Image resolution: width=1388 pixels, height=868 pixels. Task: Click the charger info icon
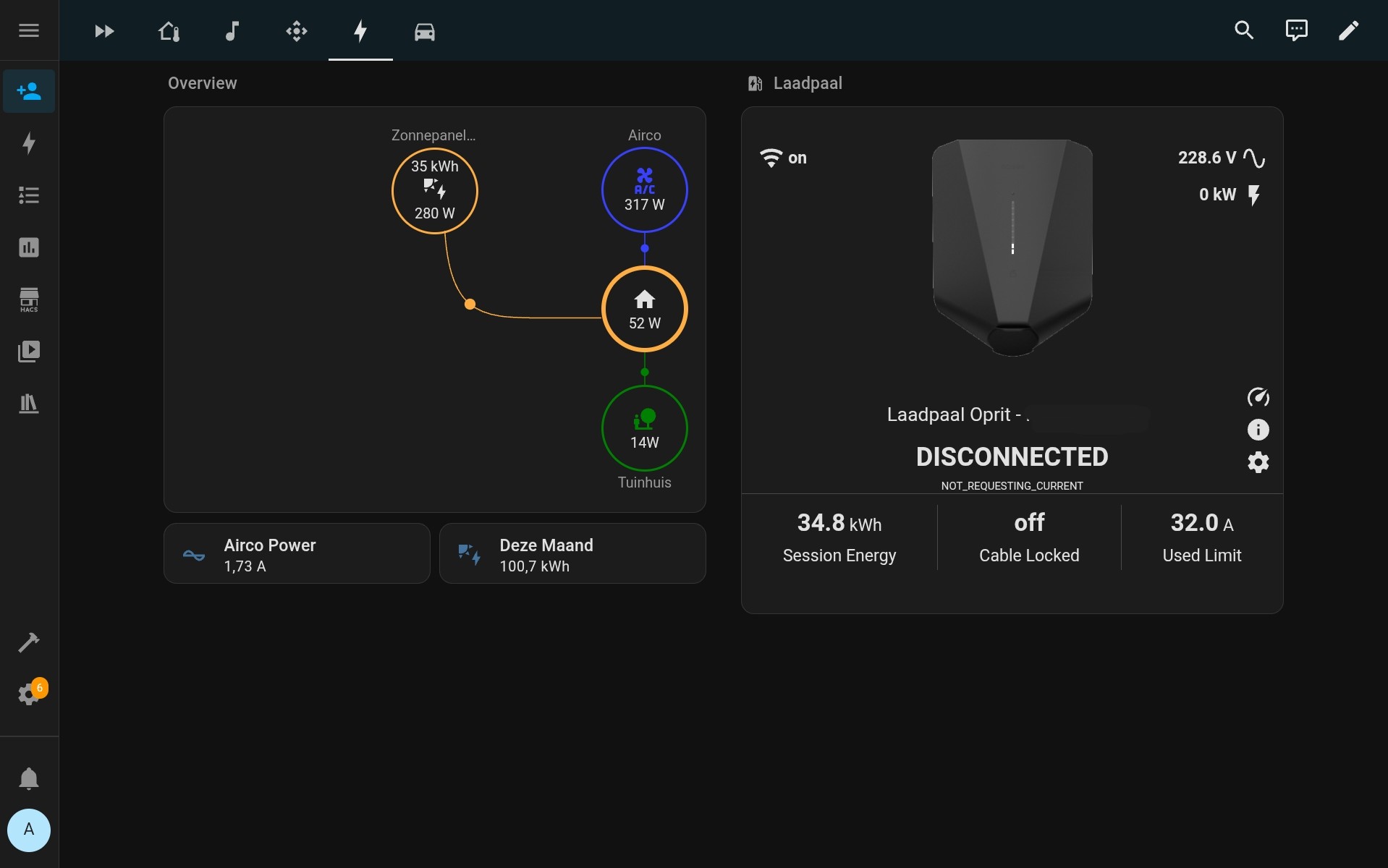(x=1258, y=430)
